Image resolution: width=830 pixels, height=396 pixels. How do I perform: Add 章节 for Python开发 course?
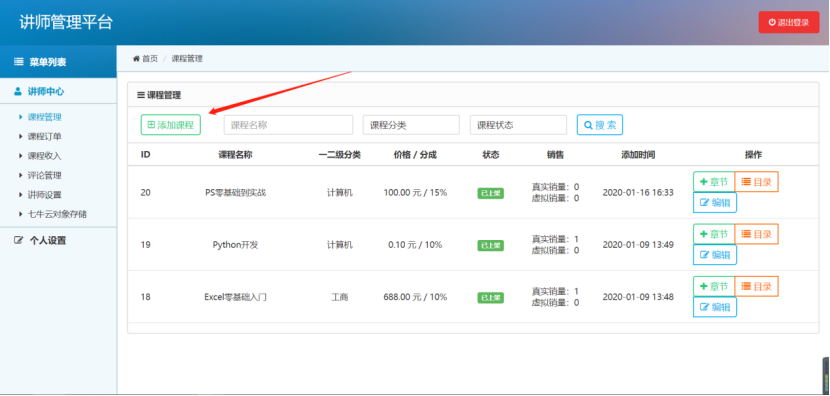click(x=714, y=234)
